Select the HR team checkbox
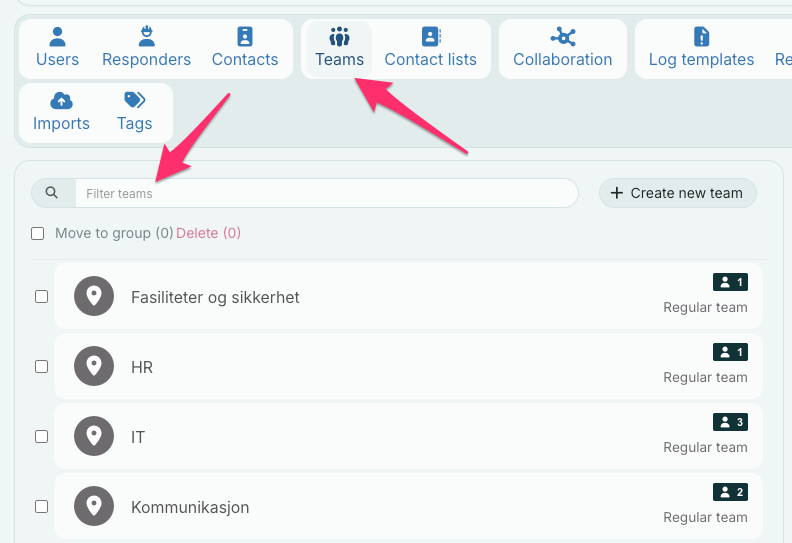Viewport: 792px width, 543px height. 42,367
